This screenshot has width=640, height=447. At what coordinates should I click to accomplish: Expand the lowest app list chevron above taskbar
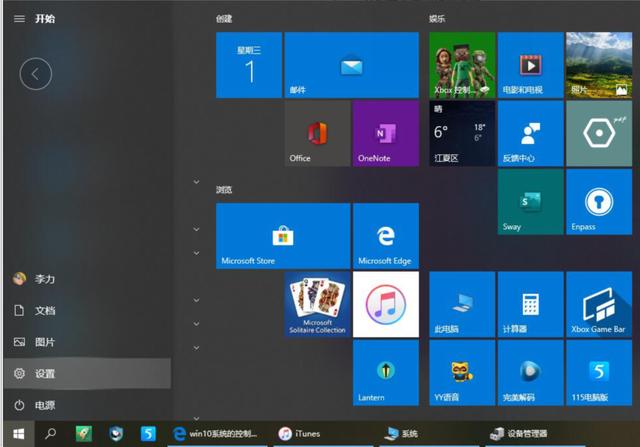(x=196, y=418)
